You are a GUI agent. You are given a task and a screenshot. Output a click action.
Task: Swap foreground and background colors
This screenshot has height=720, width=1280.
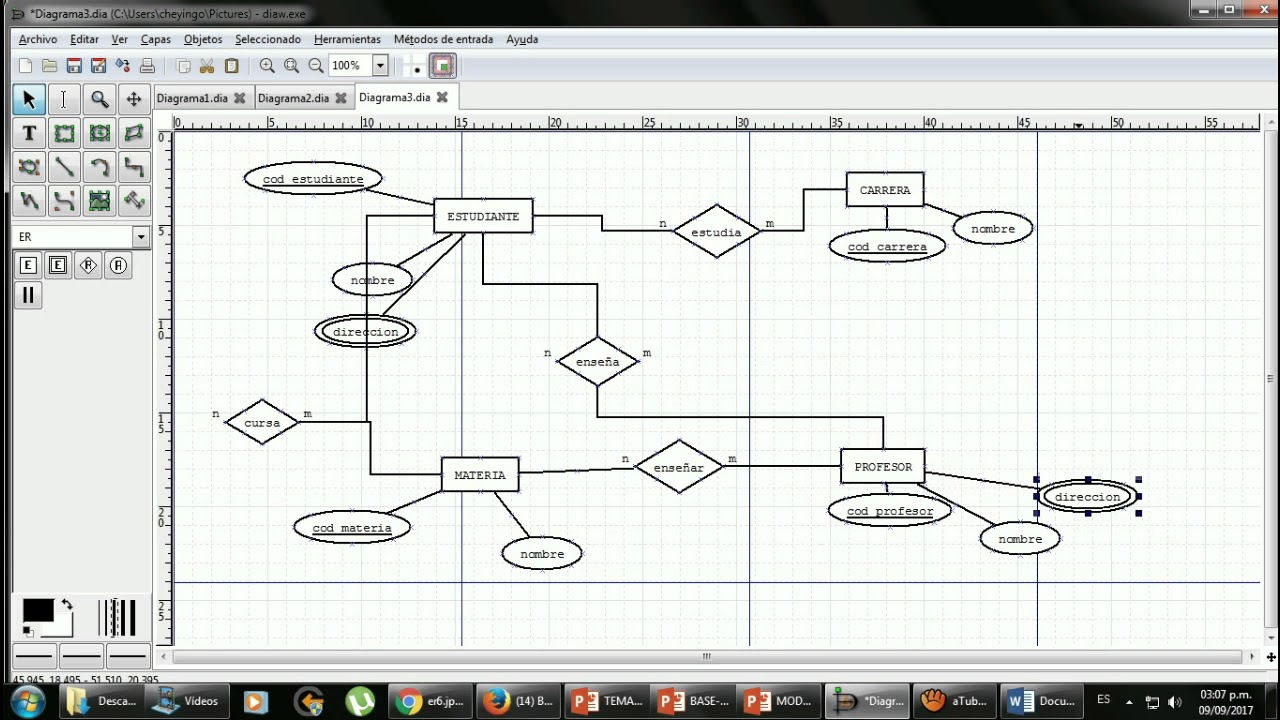[x=66, y=605]
